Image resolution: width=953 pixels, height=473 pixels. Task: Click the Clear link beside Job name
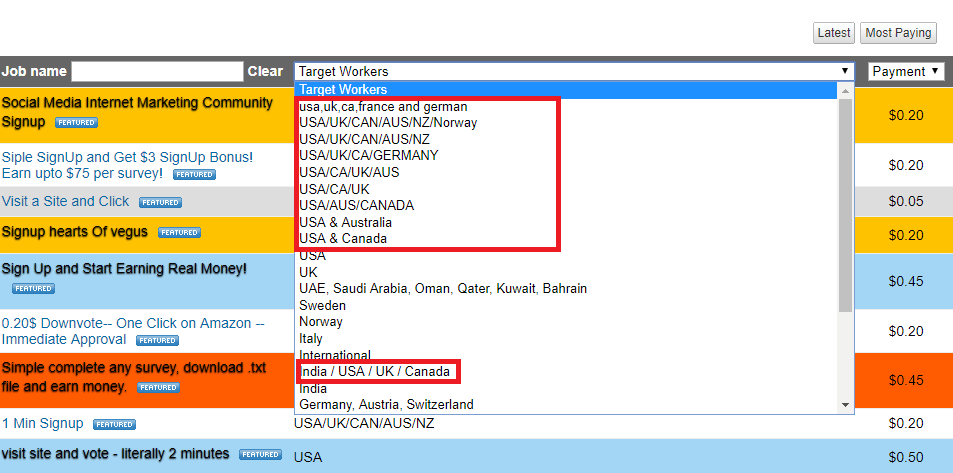[265, 71]
